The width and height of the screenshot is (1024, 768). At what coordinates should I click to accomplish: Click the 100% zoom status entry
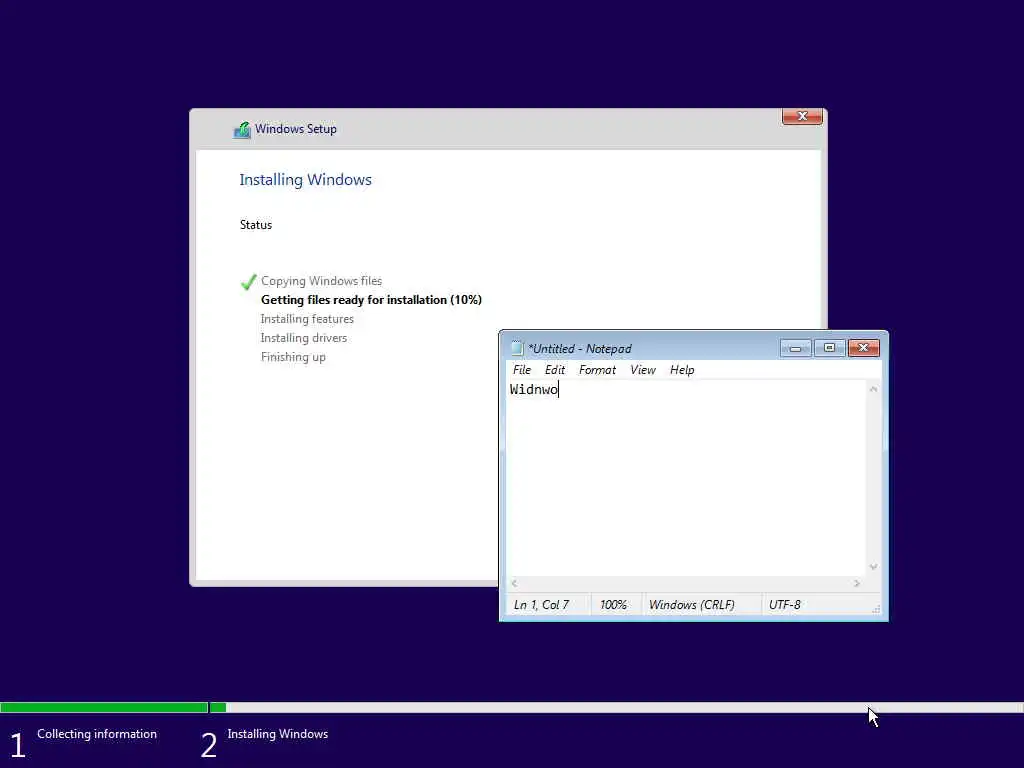[613, 605]
